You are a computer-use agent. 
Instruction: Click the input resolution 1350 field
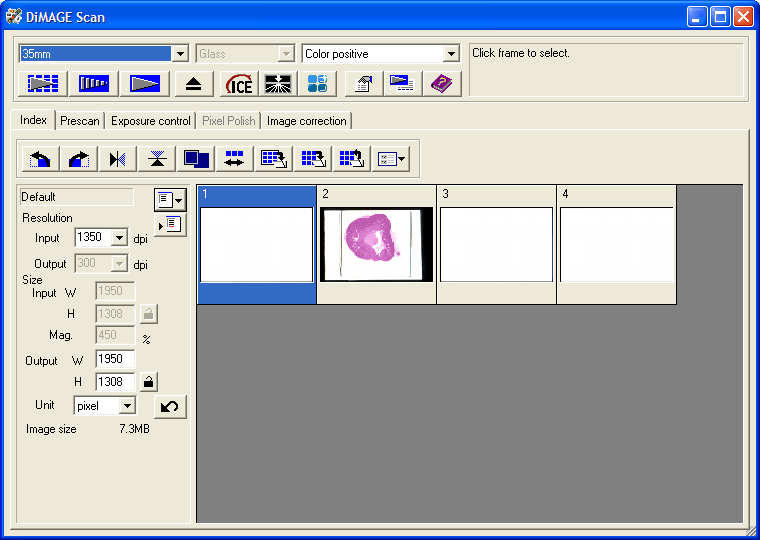[93, 238]
